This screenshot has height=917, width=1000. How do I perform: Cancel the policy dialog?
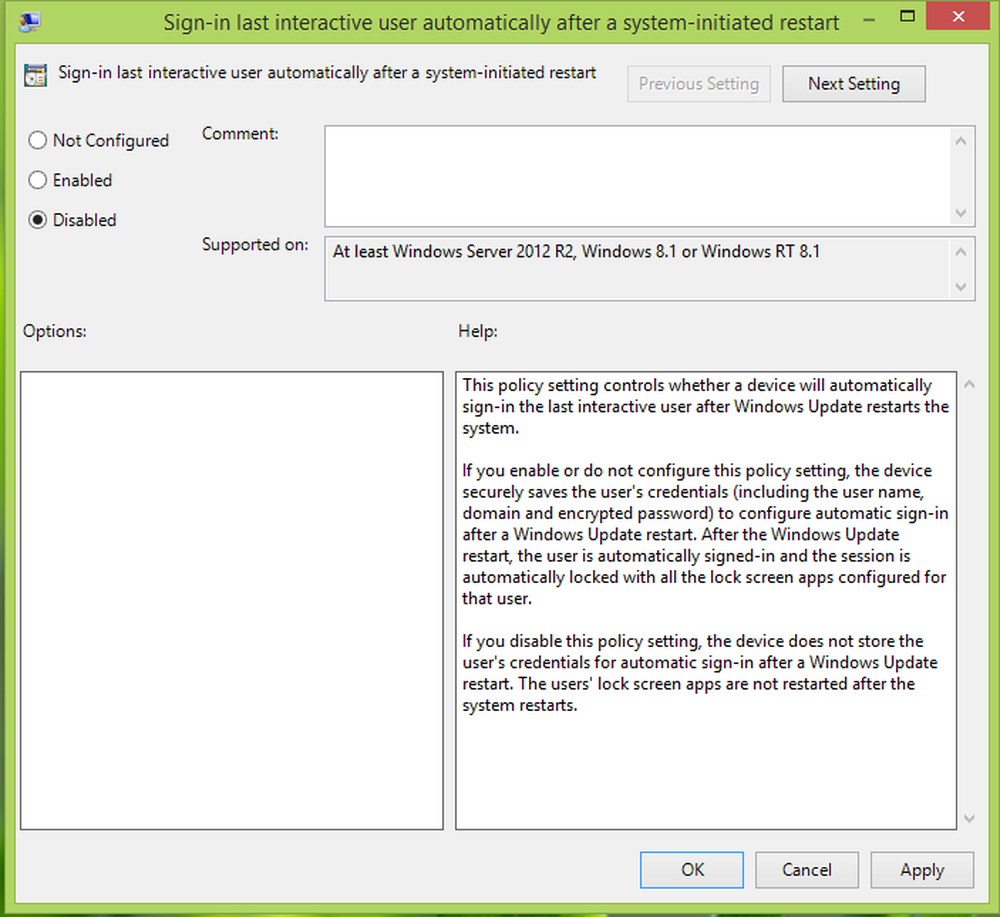(806, 869)
